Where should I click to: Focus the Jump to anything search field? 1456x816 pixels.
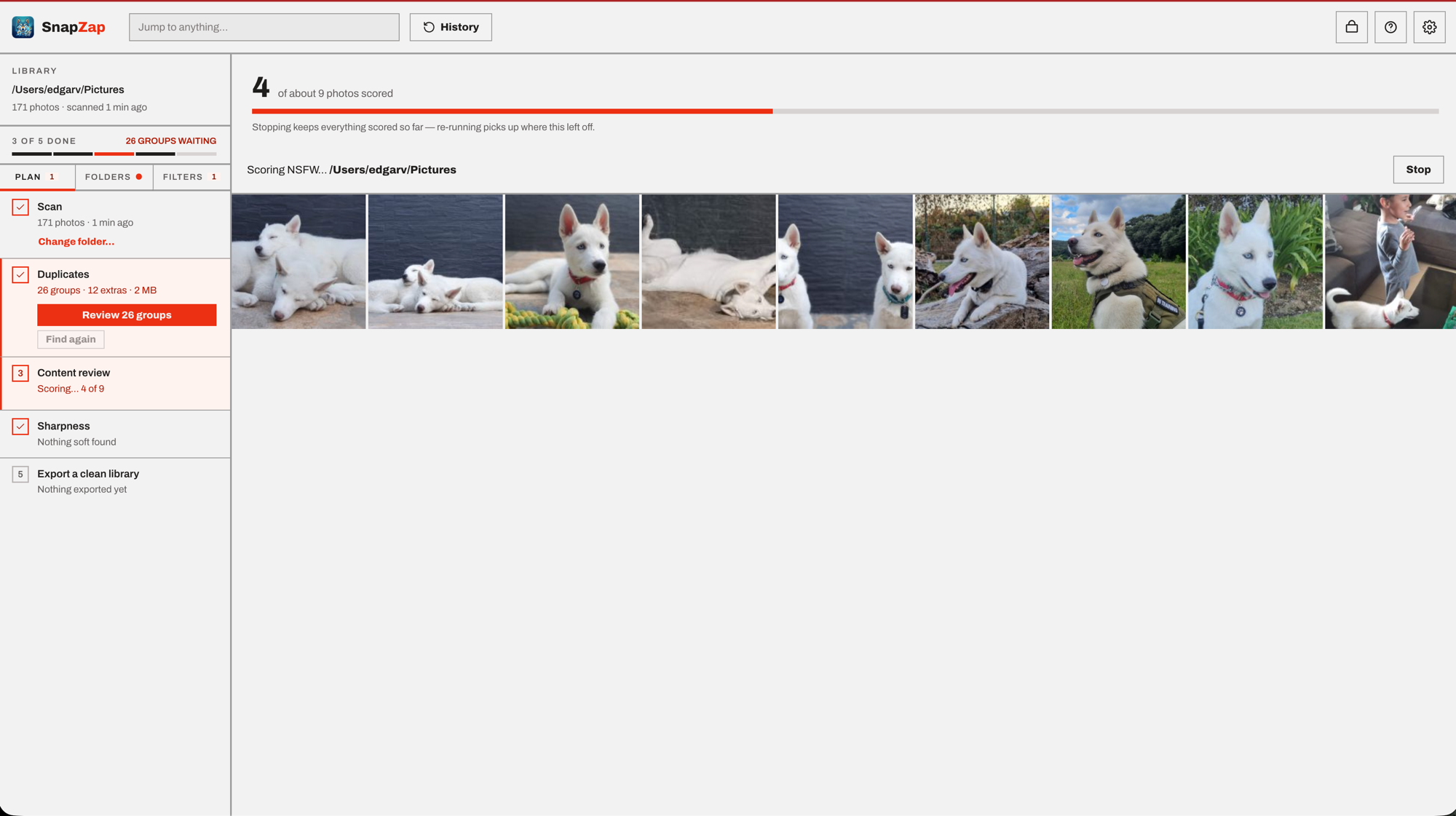[x=264, y=27]
